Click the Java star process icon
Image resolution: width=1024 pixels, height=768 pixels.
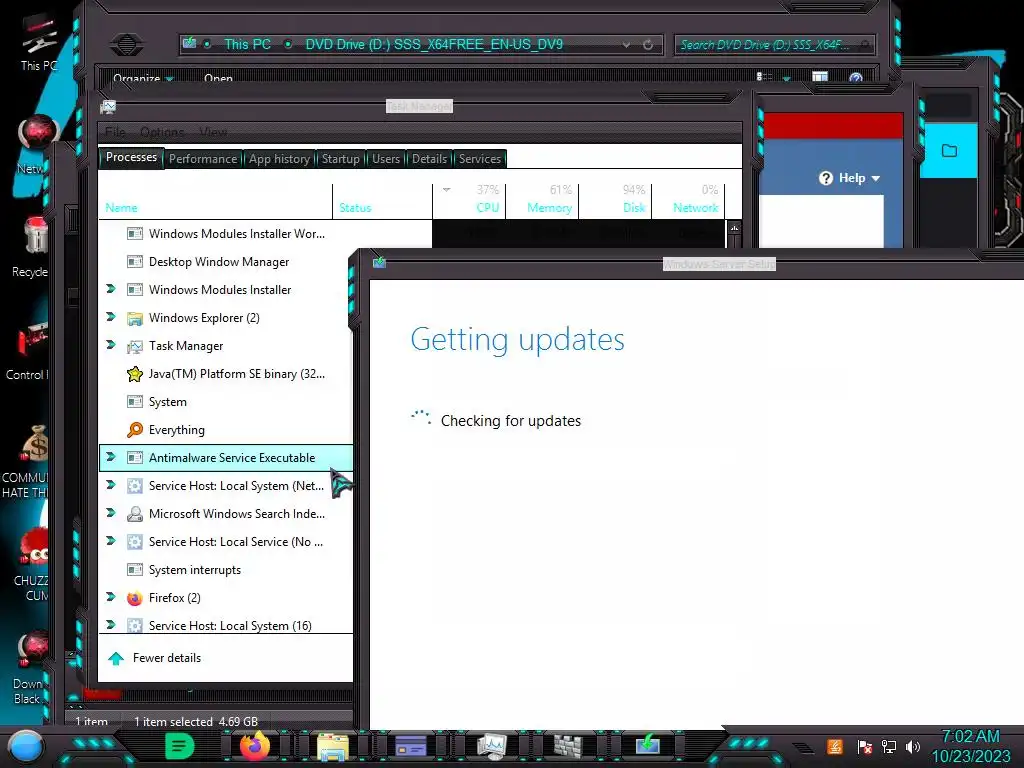pos(135,374)
